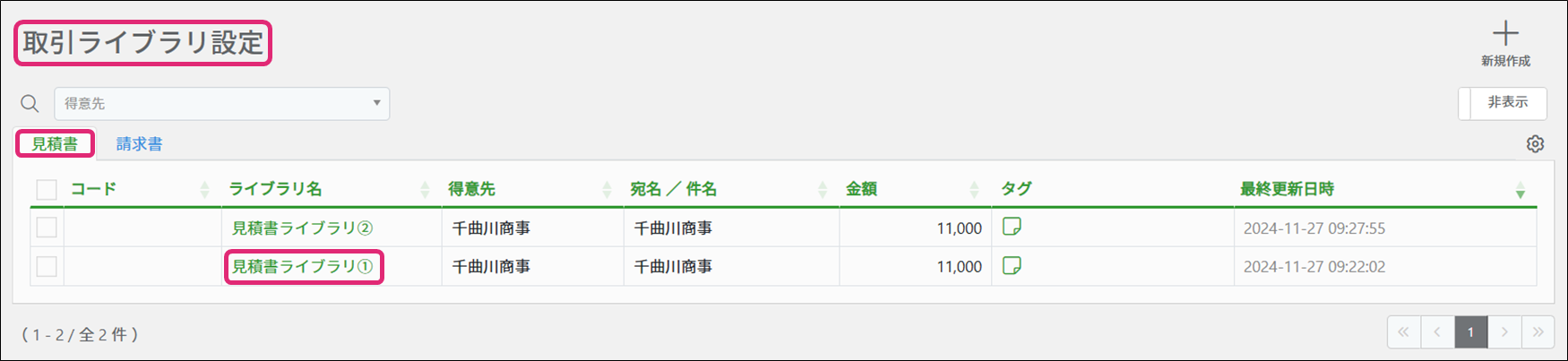Viewport: 1568px width, 361px height.
Task: Click the search magnifier icon
Action: coord(30,104)
